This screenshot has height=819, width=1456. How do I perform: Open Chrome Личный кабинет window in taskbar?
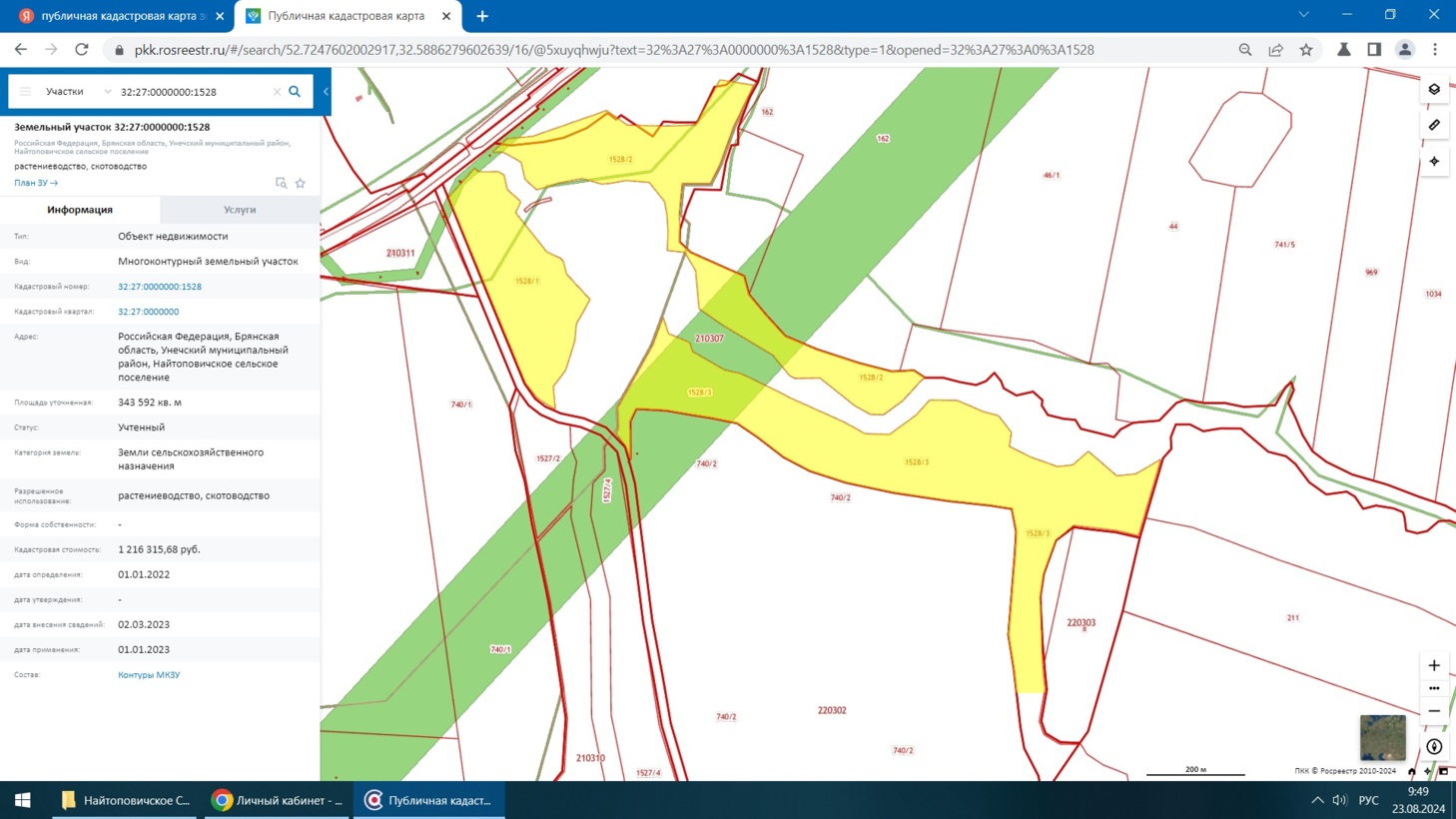coord(278,800)
